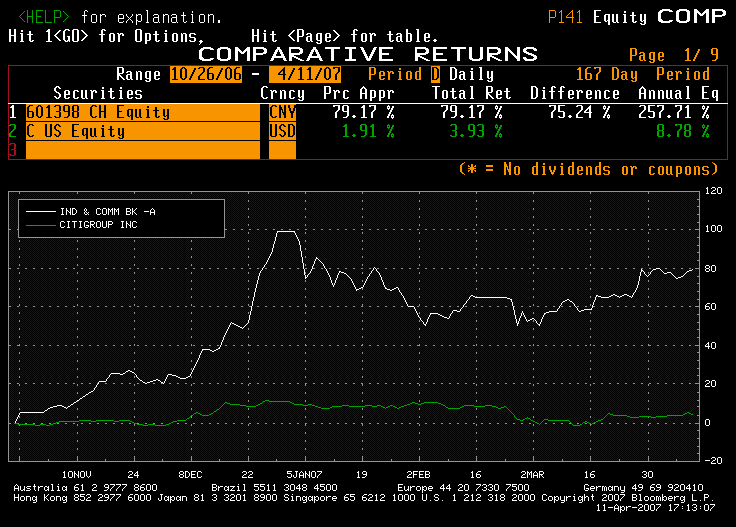Click the 1.91 % price appreciation value
This screenshot has height=527, width=736.
[368, 131]
